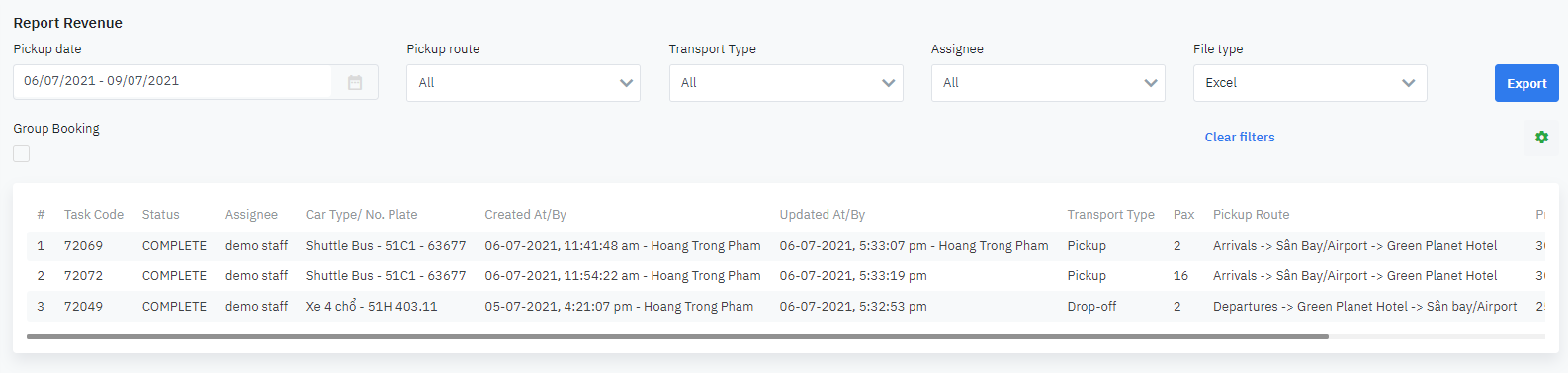Expand the Assignee dropdown

1048,83
